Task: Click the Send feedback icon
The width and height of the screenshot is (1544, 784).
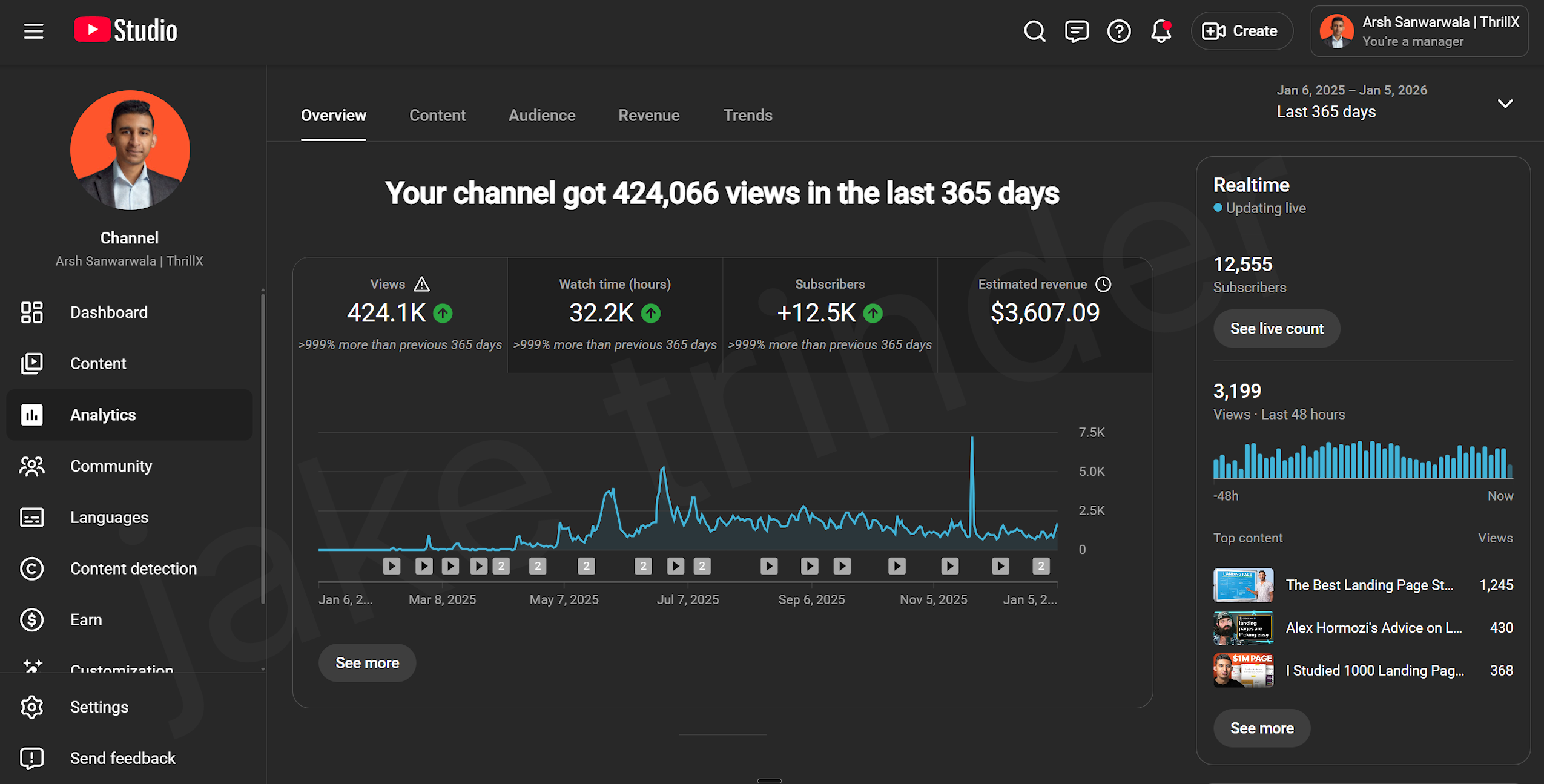Action: (x=31, y=757)
